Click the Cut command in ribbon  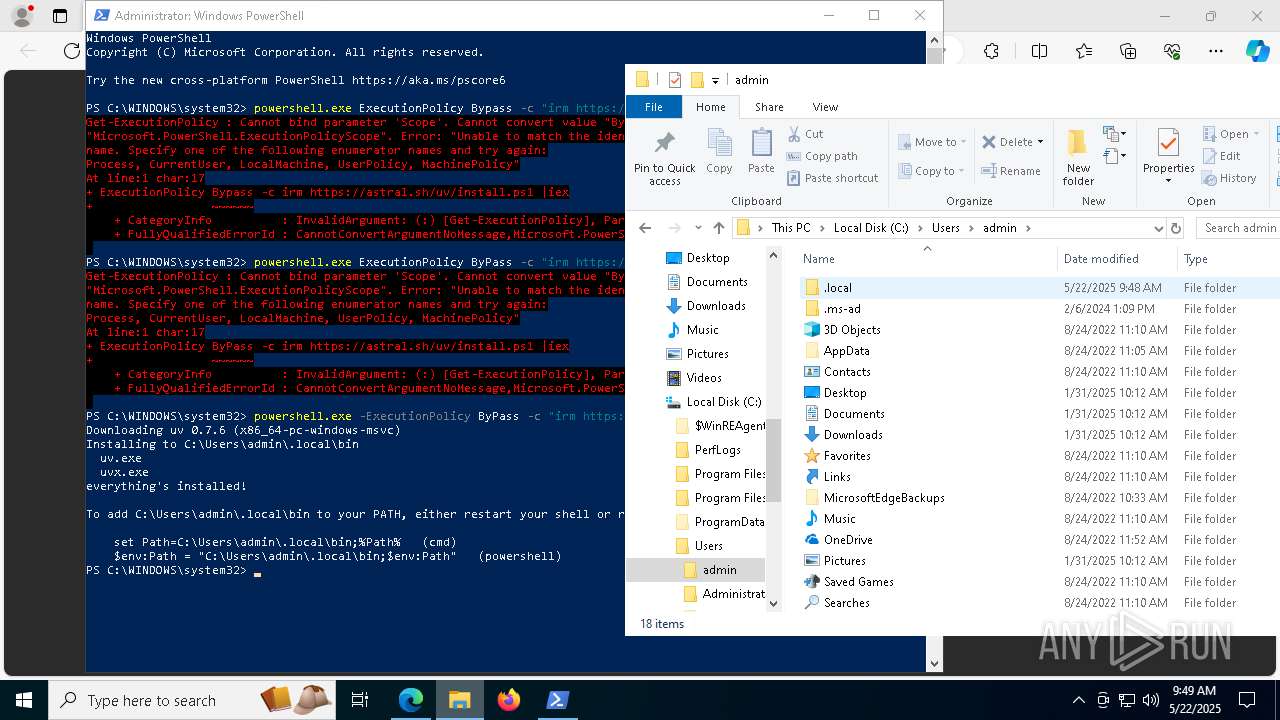coord(805,133)
